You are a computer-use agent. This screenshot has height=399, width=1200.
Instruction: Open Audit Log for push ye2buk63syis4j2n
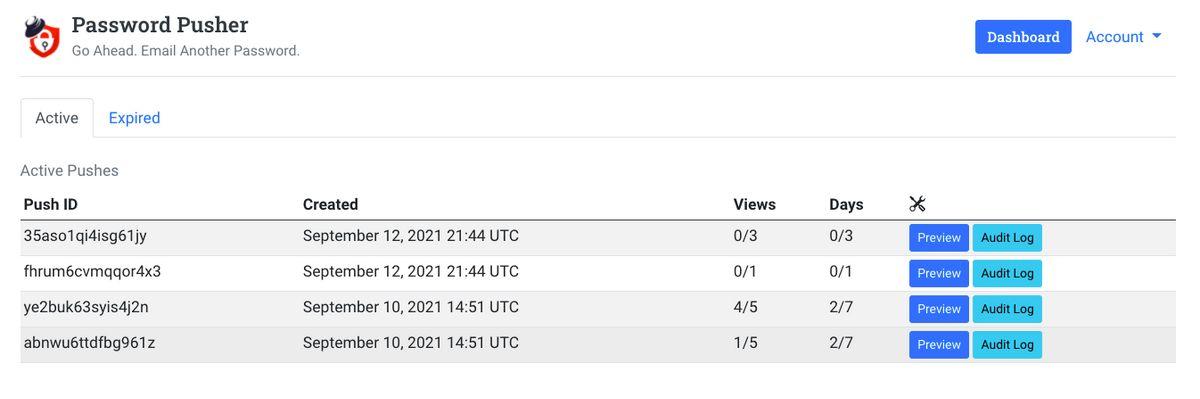click(x=1007, y=309)
